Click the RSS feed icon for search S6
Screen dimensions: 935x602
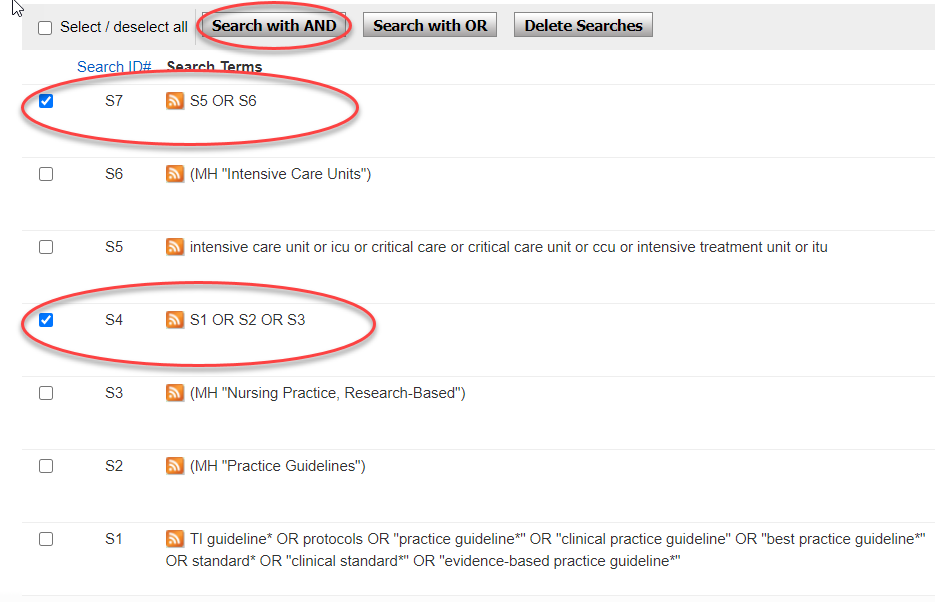click(x=175, y=174)
